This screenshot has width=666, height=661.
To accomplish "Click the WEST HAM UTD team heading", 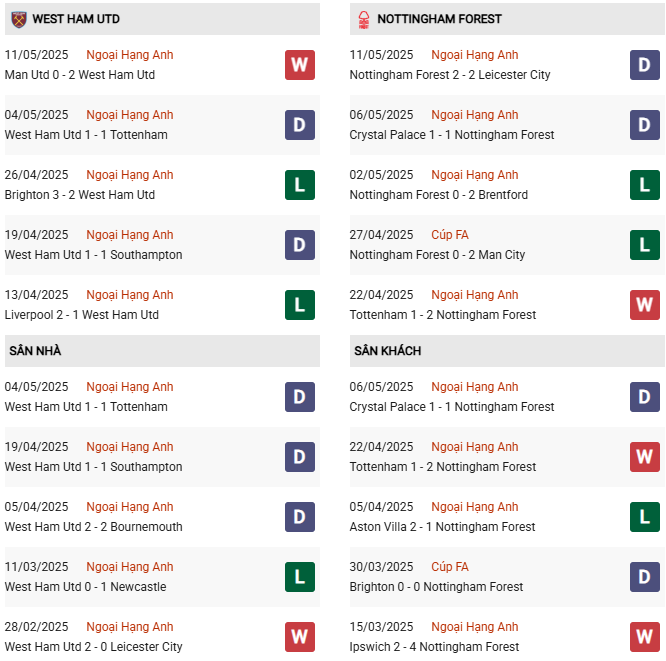I will tap(76, 19).
